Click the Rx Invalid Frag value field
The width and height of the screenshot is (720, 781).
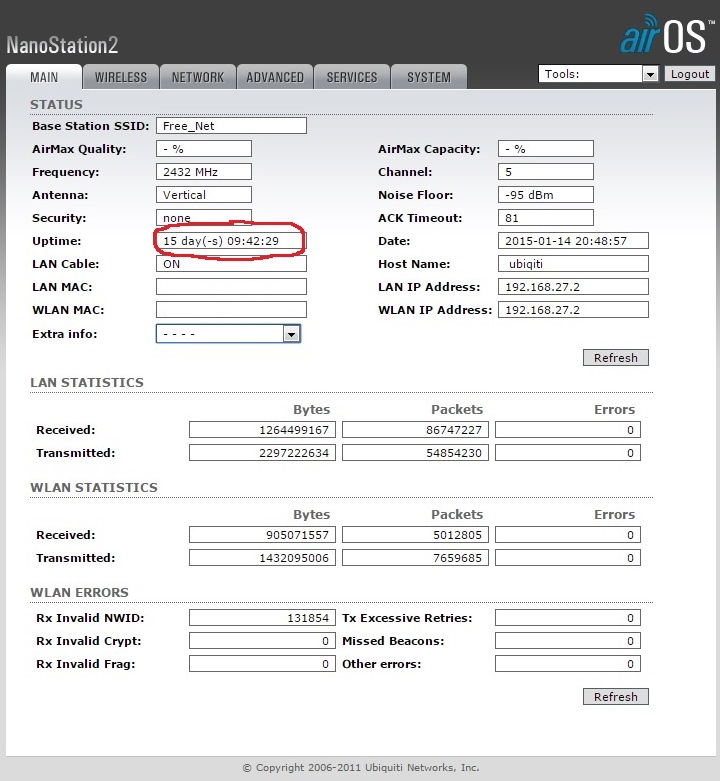pyautogui.click(x=262, y=663)
